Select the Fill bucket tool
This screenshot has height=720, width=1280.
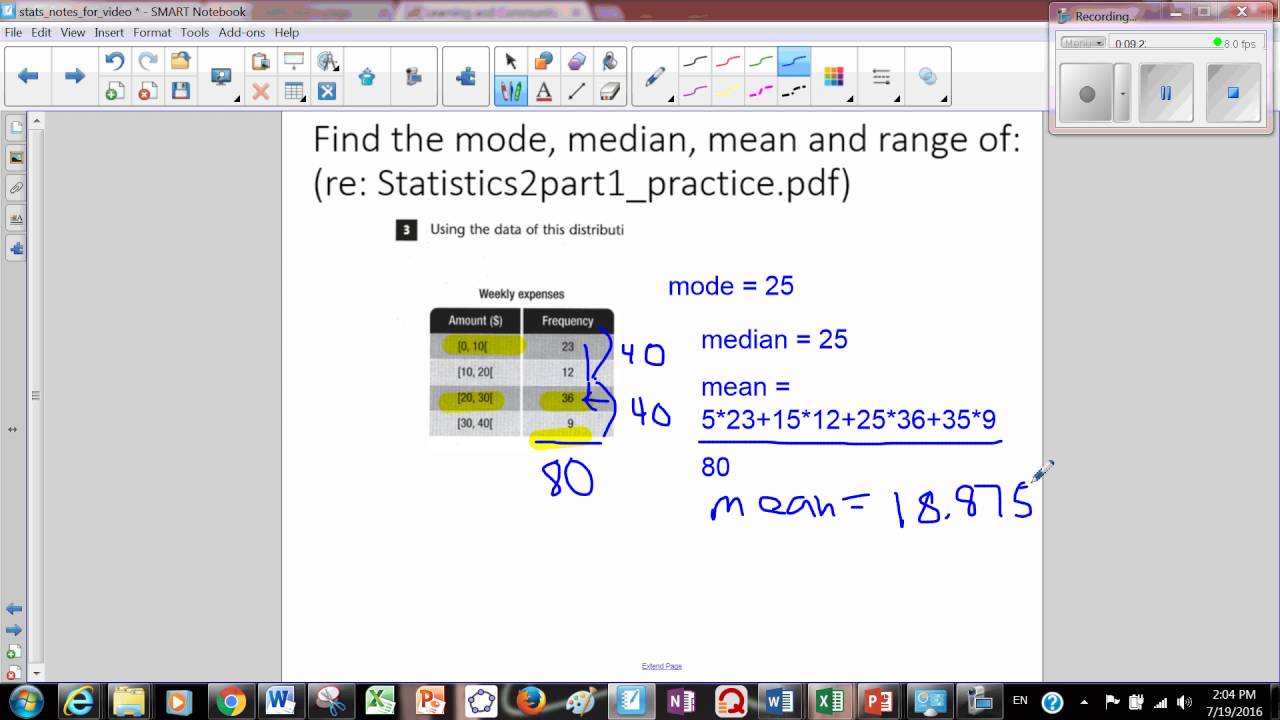click(x=610, y=62)
